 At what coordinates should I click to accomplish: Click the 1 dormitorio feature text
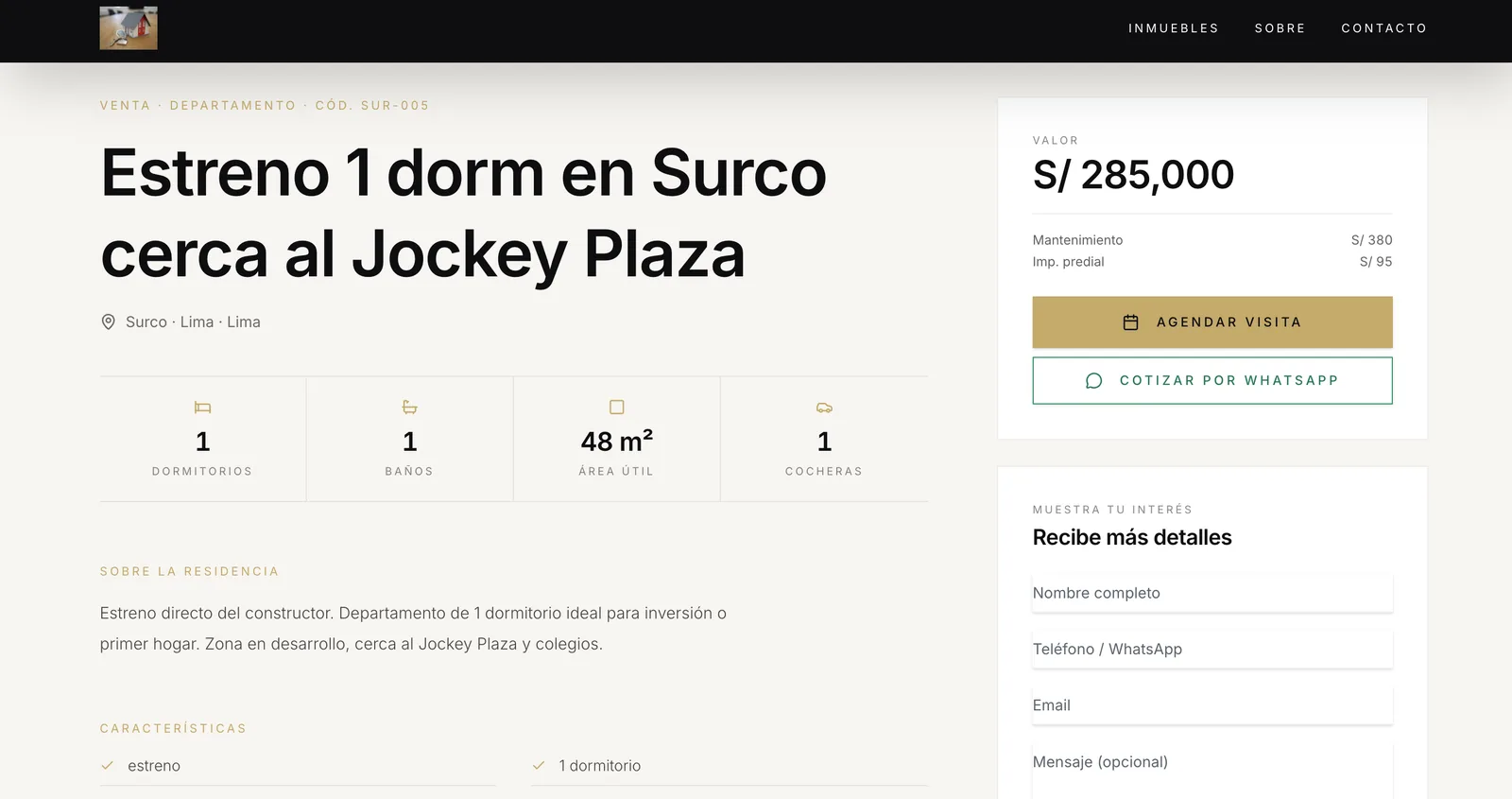(x=599, y=766)
